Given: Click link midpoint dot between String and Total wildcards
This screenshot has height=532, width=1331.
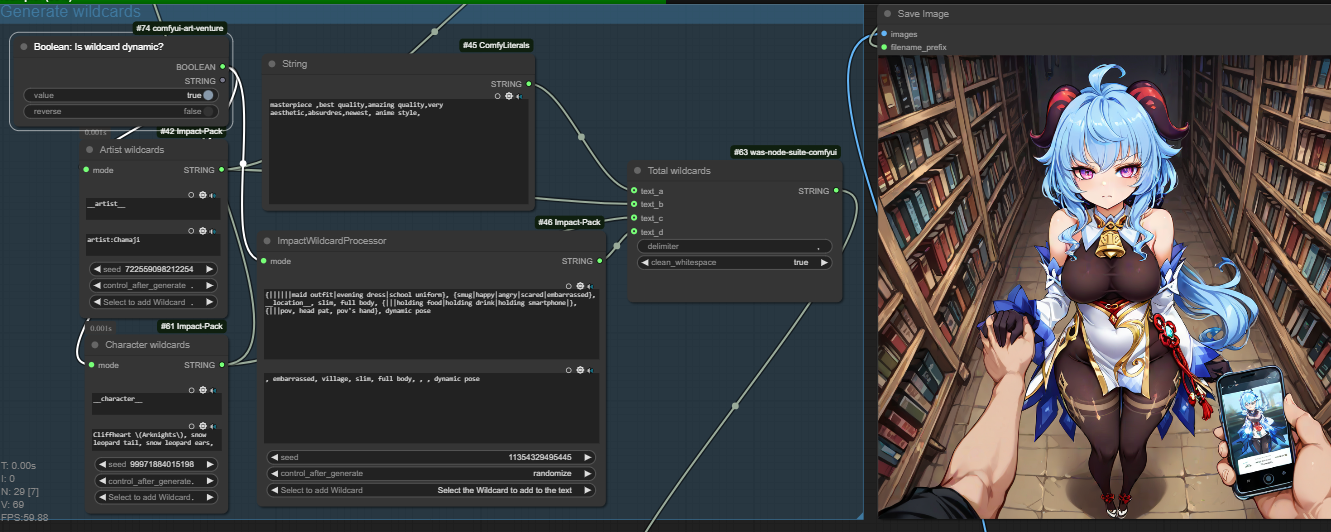Looking at the screenshot, I should coord(581,136).
